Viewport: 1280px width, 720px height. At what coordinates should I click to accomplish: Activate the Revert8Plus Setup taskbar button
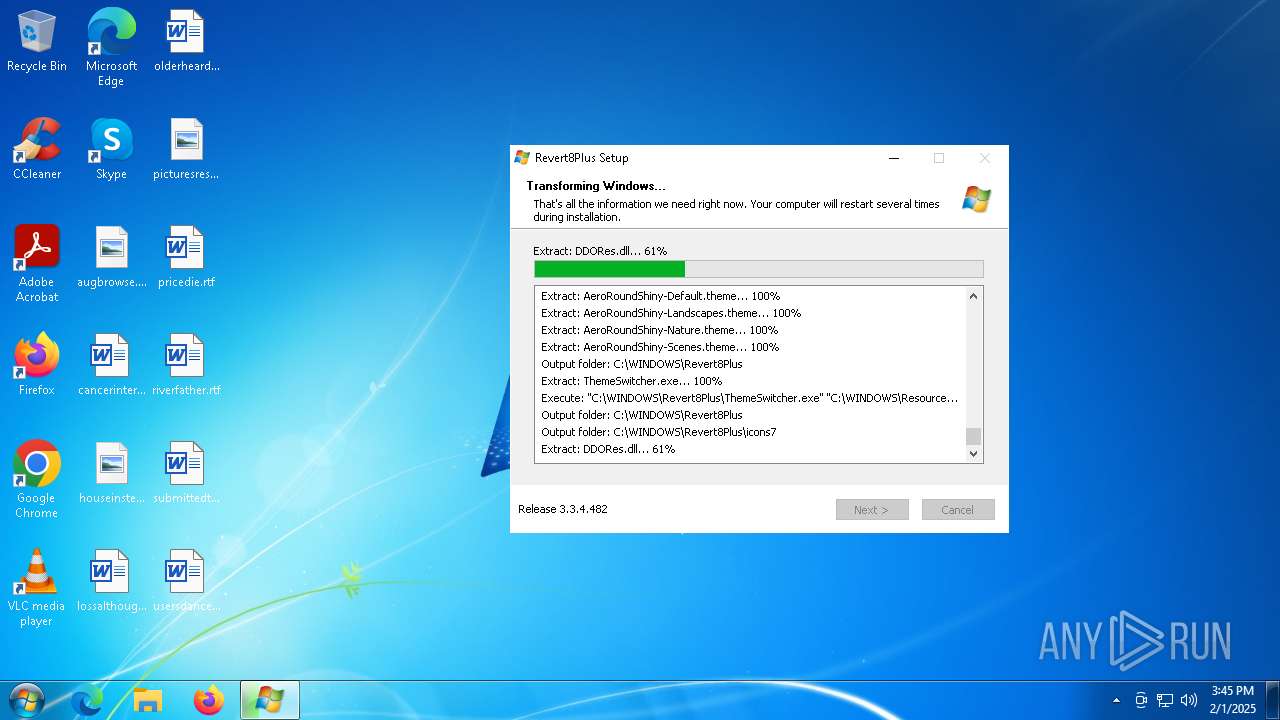[x=270, y=700]
